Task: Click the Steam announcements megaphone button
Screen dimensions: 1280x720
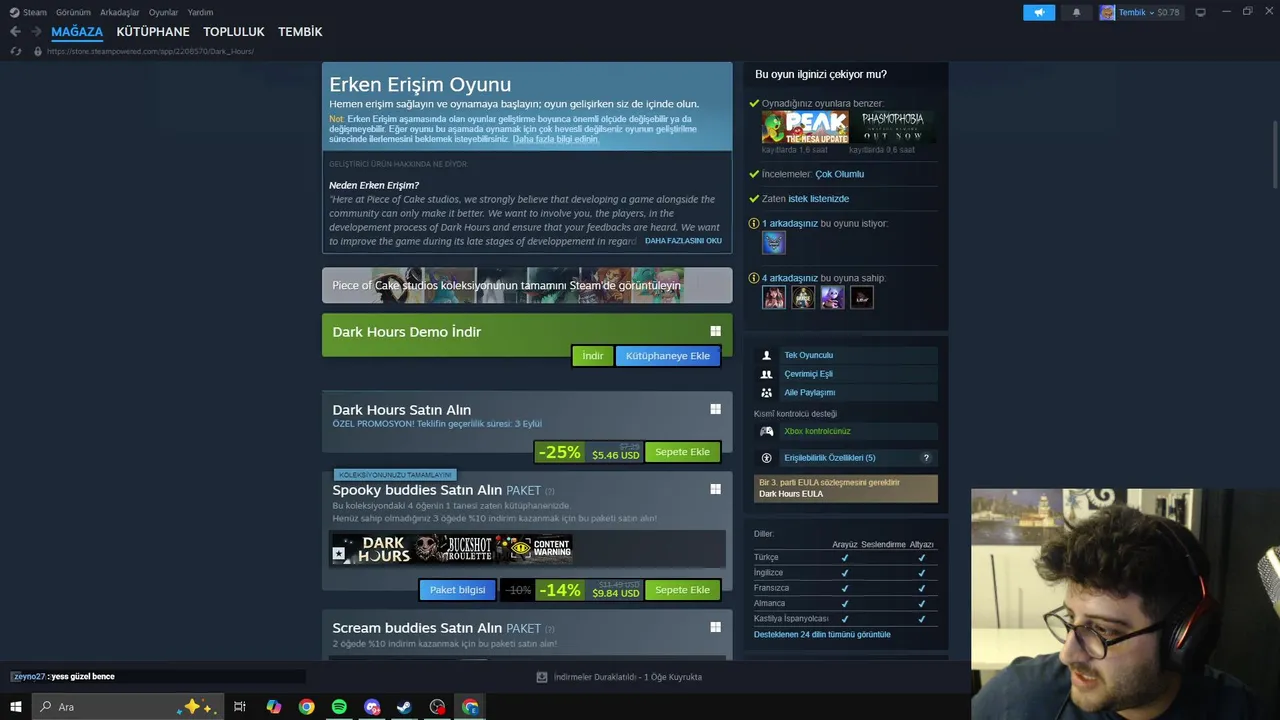Action: (1039, 12)
